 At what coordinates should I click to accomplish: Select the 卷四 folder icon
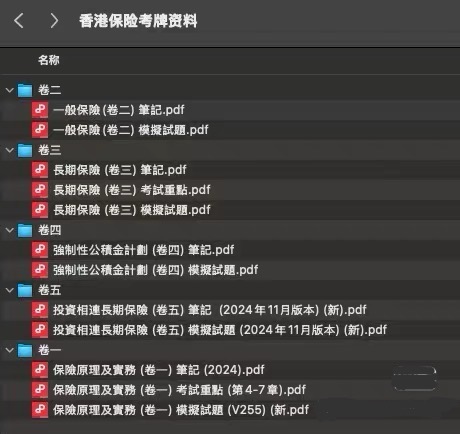pyautogui.click(x=25, y=230)
